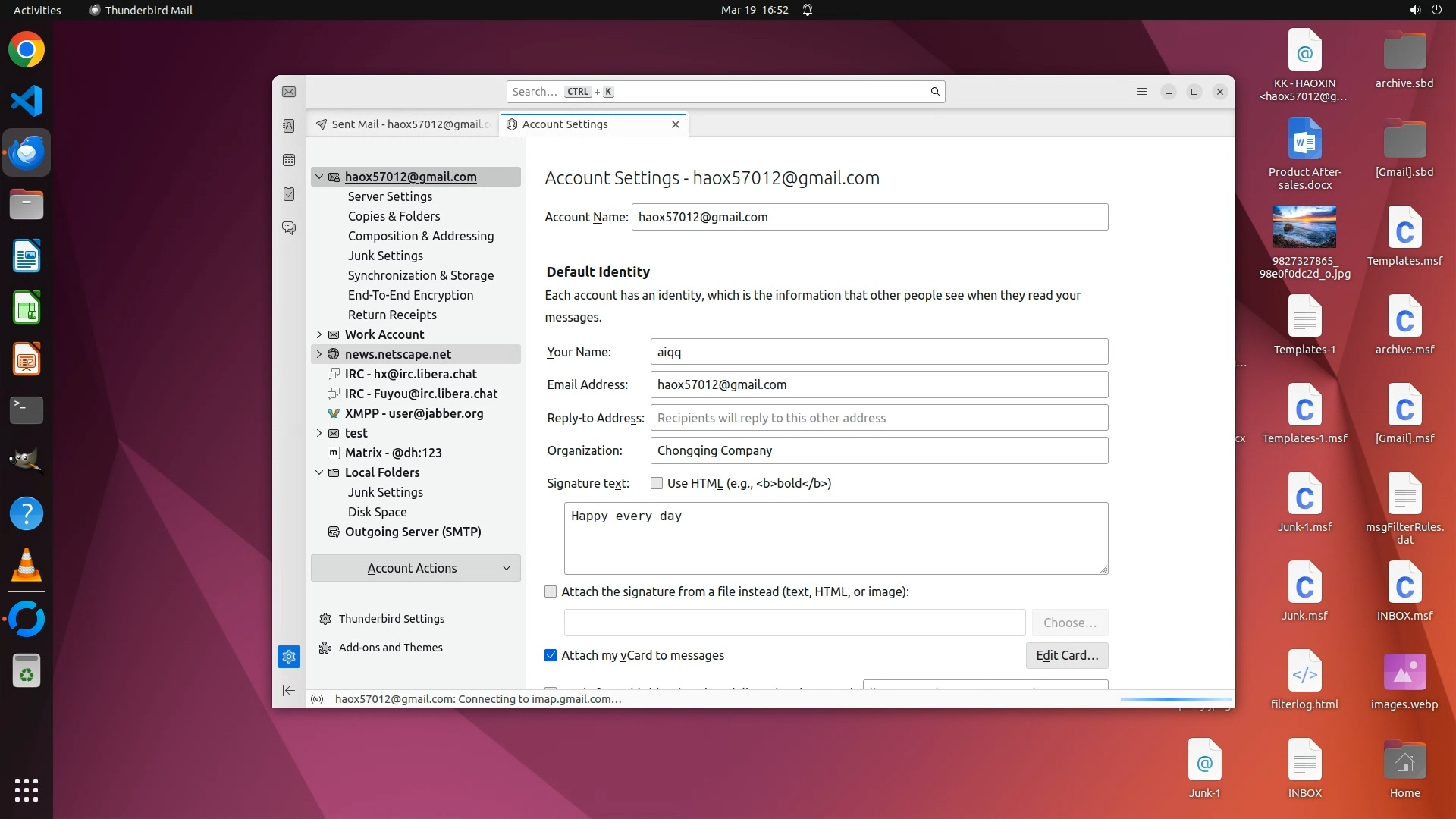Collapse the spaces toolbar arrow icon
Screen dimensions: 1456x819
pos(289,690)
